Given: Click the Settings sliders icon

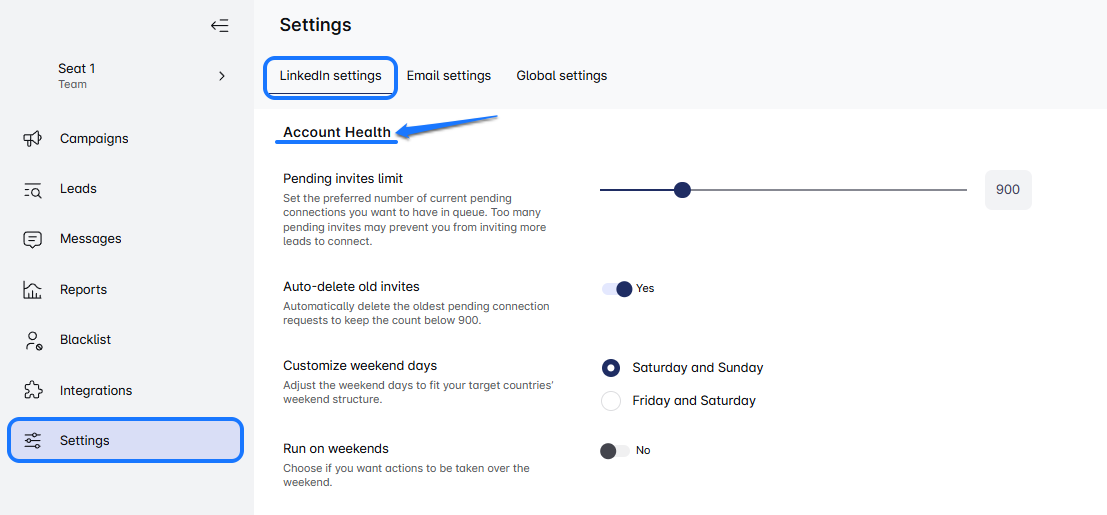Looking at the screenshot, I should coord(32,441).
